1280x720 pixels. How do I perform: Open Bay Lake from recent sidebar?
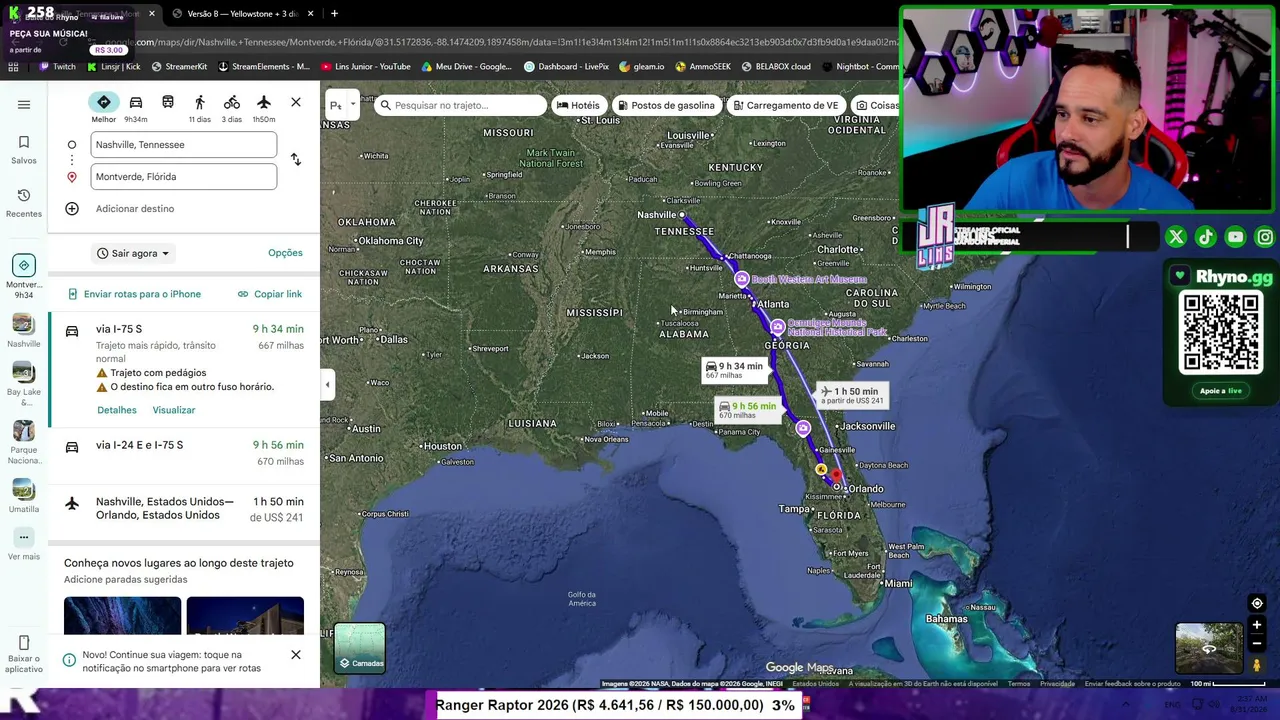coord(24,384)
